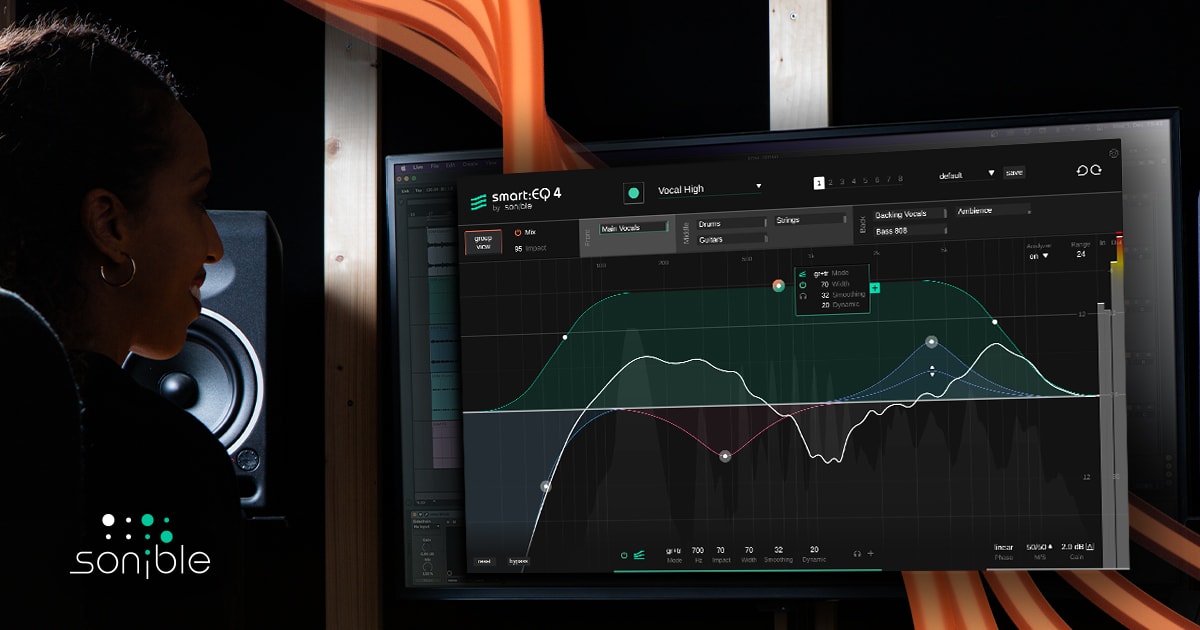Click the 50/50 M/S balance control
Viewport: 1200px width, 630px height.
[x=1036, y=547]
